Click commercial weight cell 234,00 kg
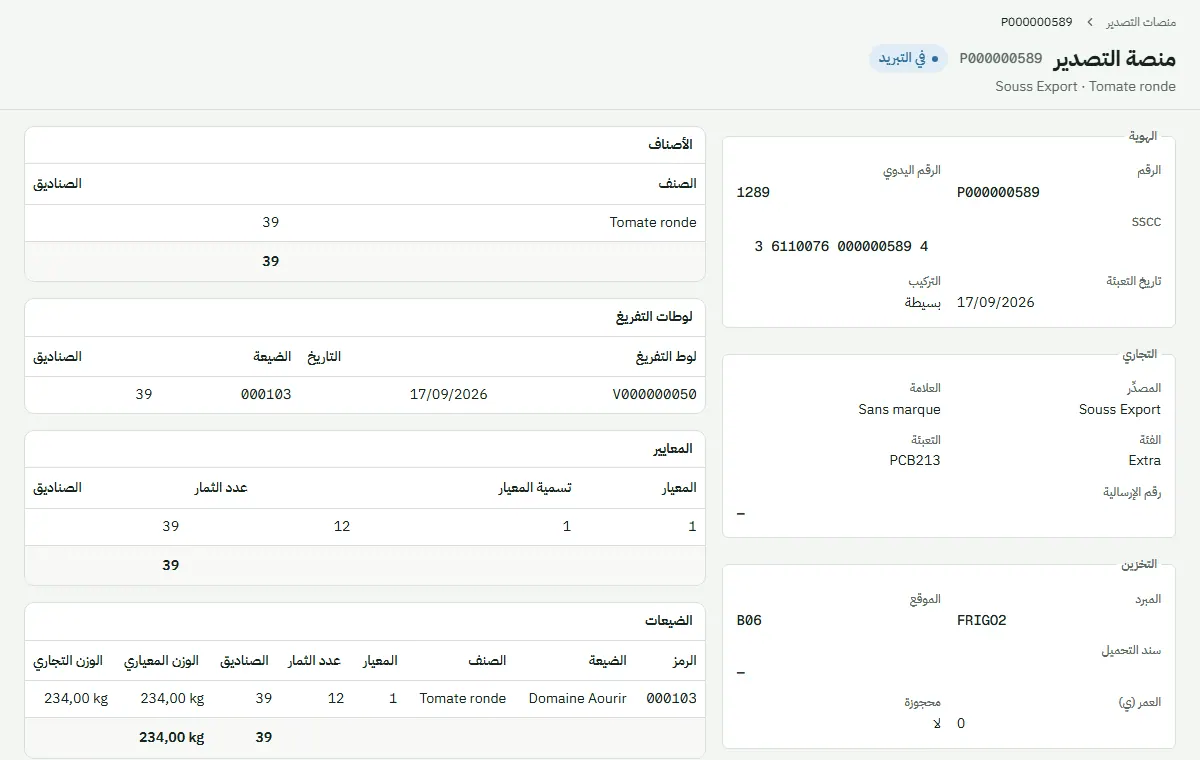Viewport: 1200px width, 760px height. tap(76, 698)
